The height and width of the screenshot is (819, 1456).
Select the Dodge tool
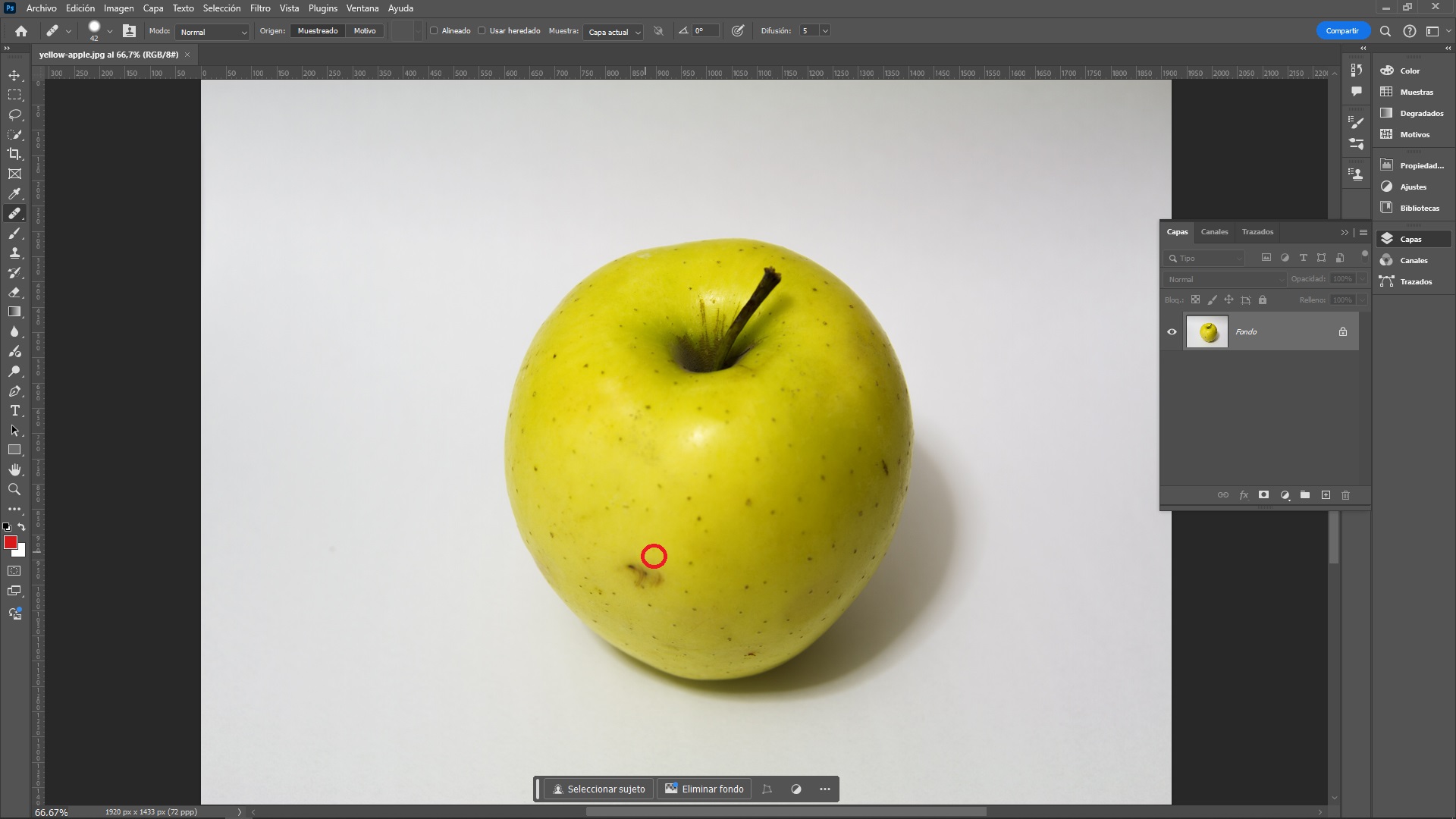14,371
